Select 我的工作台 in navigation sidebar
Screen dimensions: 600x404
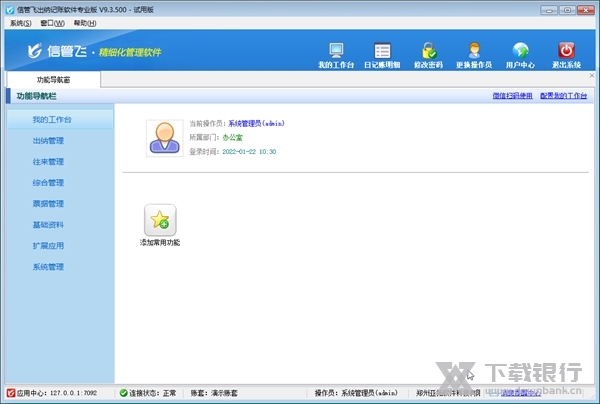(x=60, y=119)
